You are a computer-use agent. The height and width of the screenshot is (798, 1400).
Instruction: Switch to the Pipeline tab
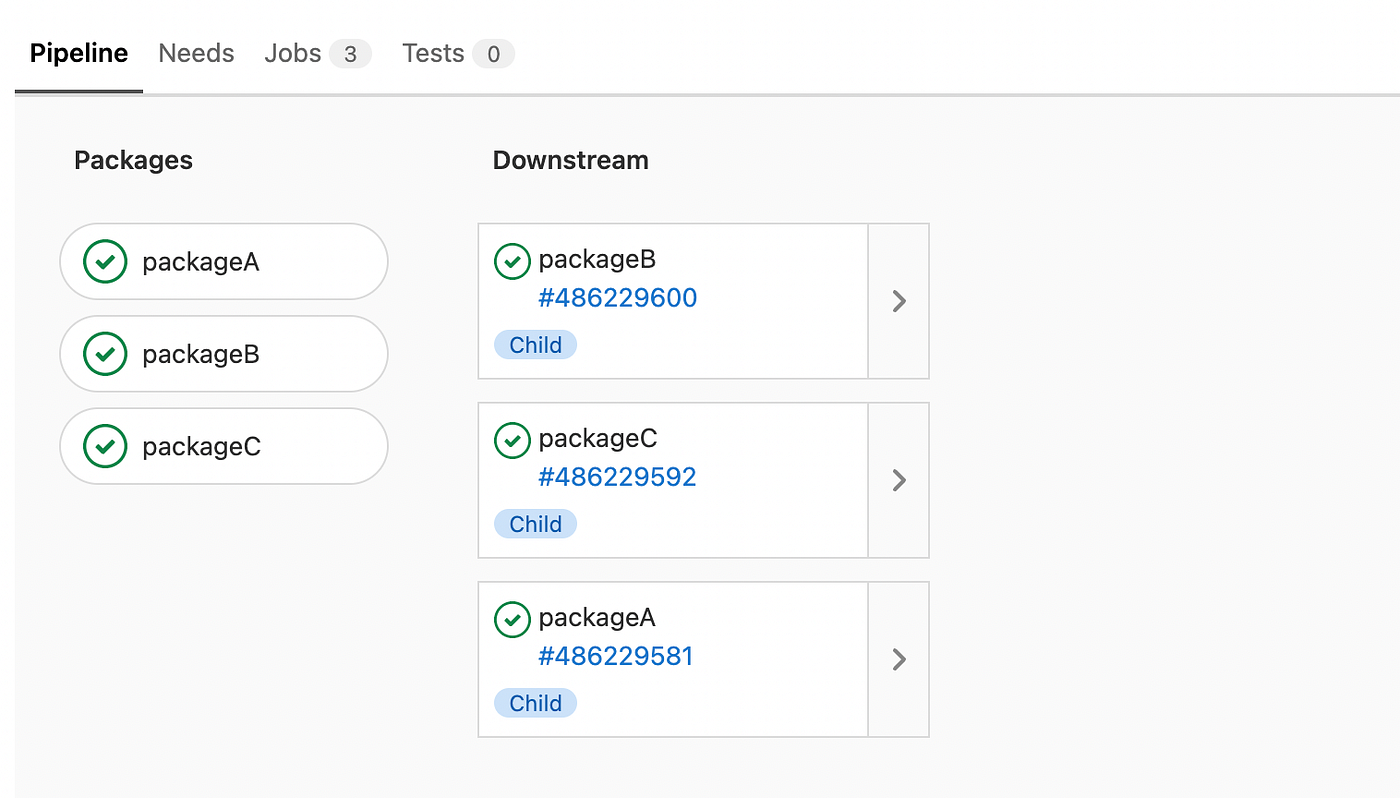click(79, 53)
